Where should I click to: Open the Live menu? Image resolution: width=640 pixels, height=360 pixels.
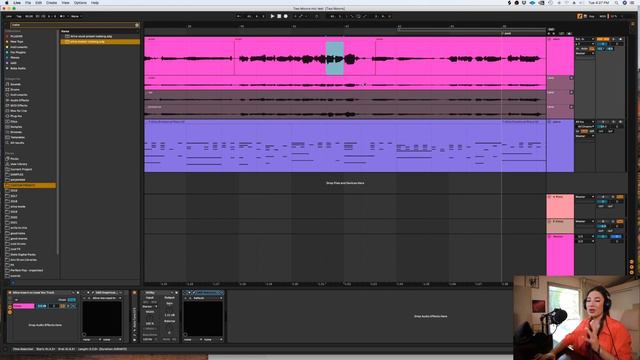click(17, 3)
